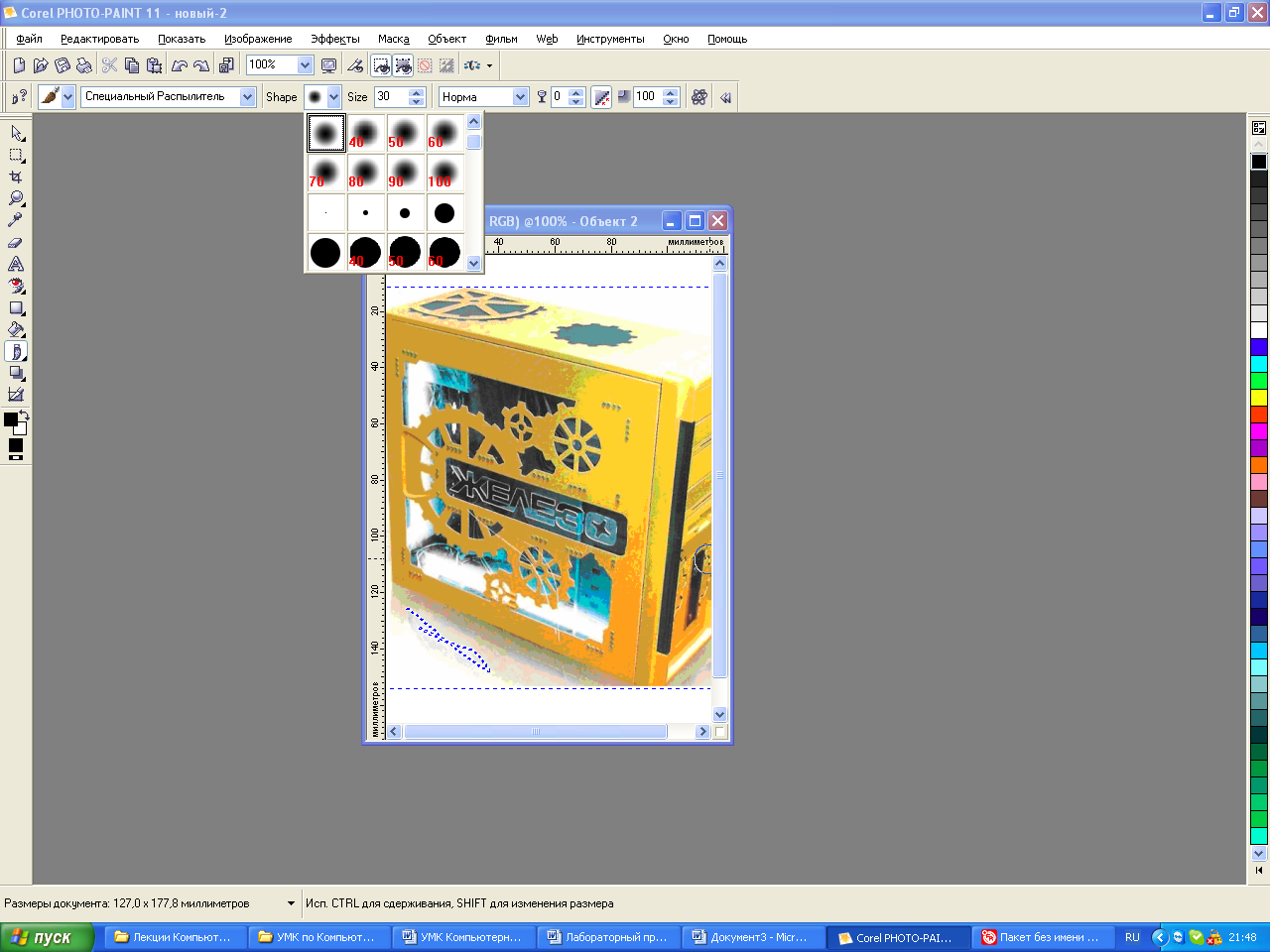Viewport: 1270px width, 952px height.
Task: Select the Red-Eye Removal tool
Action: click(16, 286)
